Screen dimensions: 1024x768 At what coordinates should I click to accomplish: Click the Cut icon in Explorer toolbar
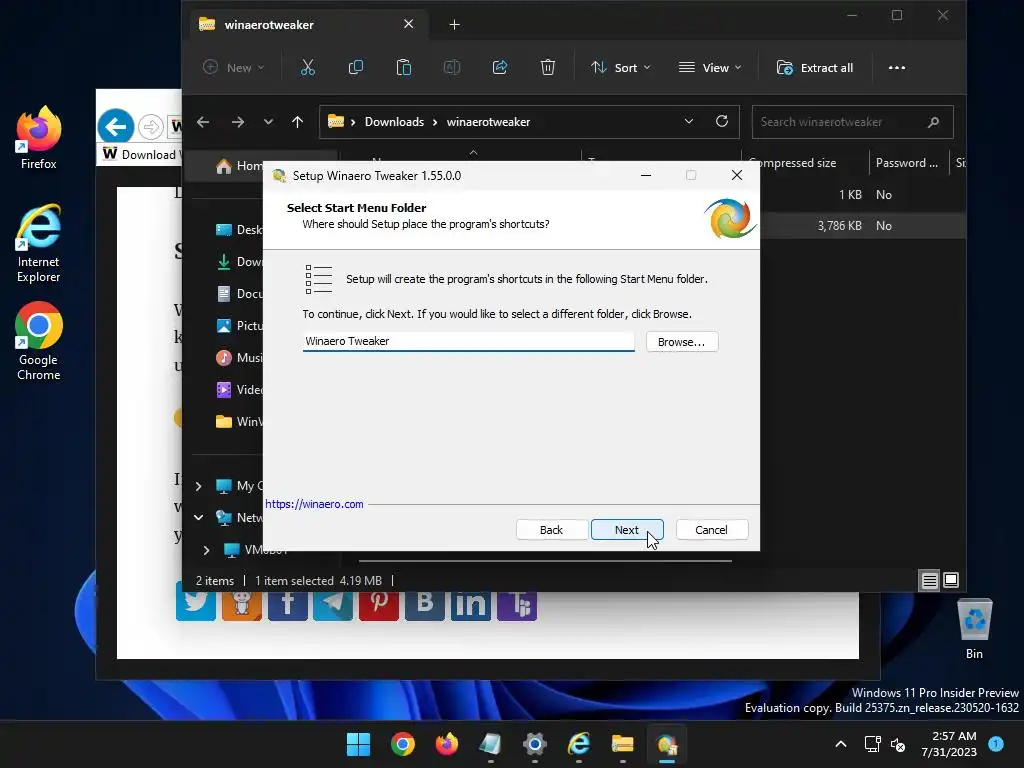(308, 67)
